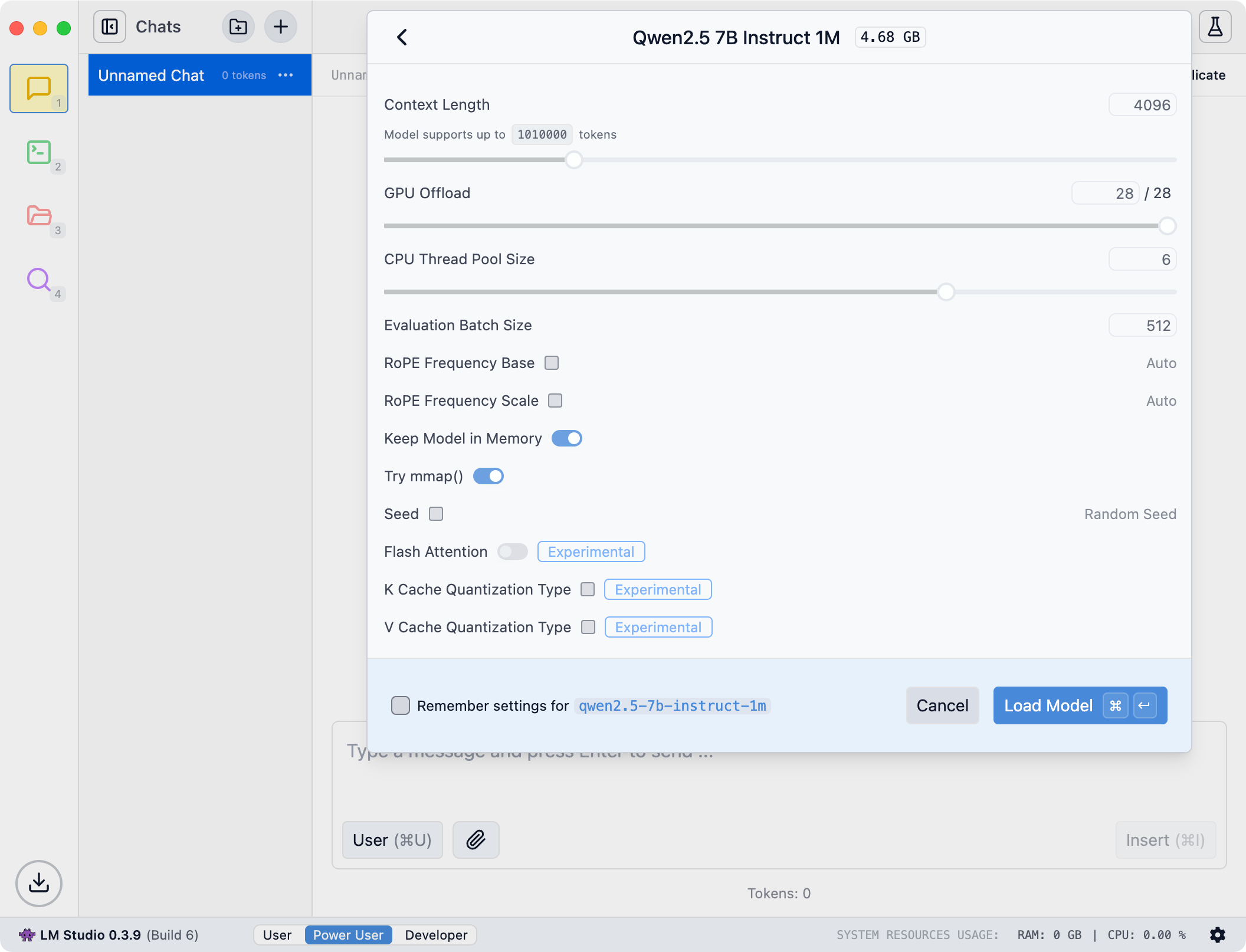
Task: Enable Flash Attention
Action: tap(512, 551)
